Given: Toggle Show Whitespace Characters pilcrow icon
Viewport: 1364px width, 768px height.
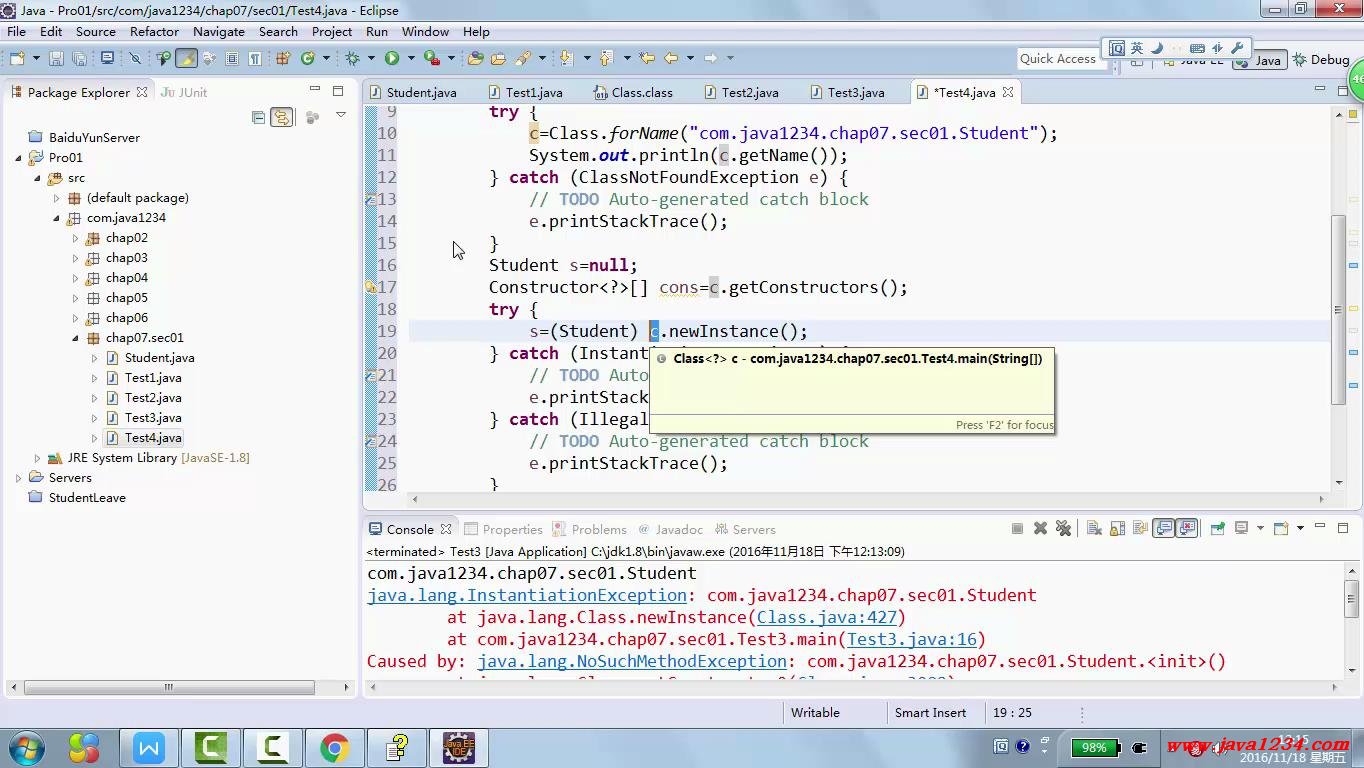Looking at the screenshot, I should click(255, 58).
